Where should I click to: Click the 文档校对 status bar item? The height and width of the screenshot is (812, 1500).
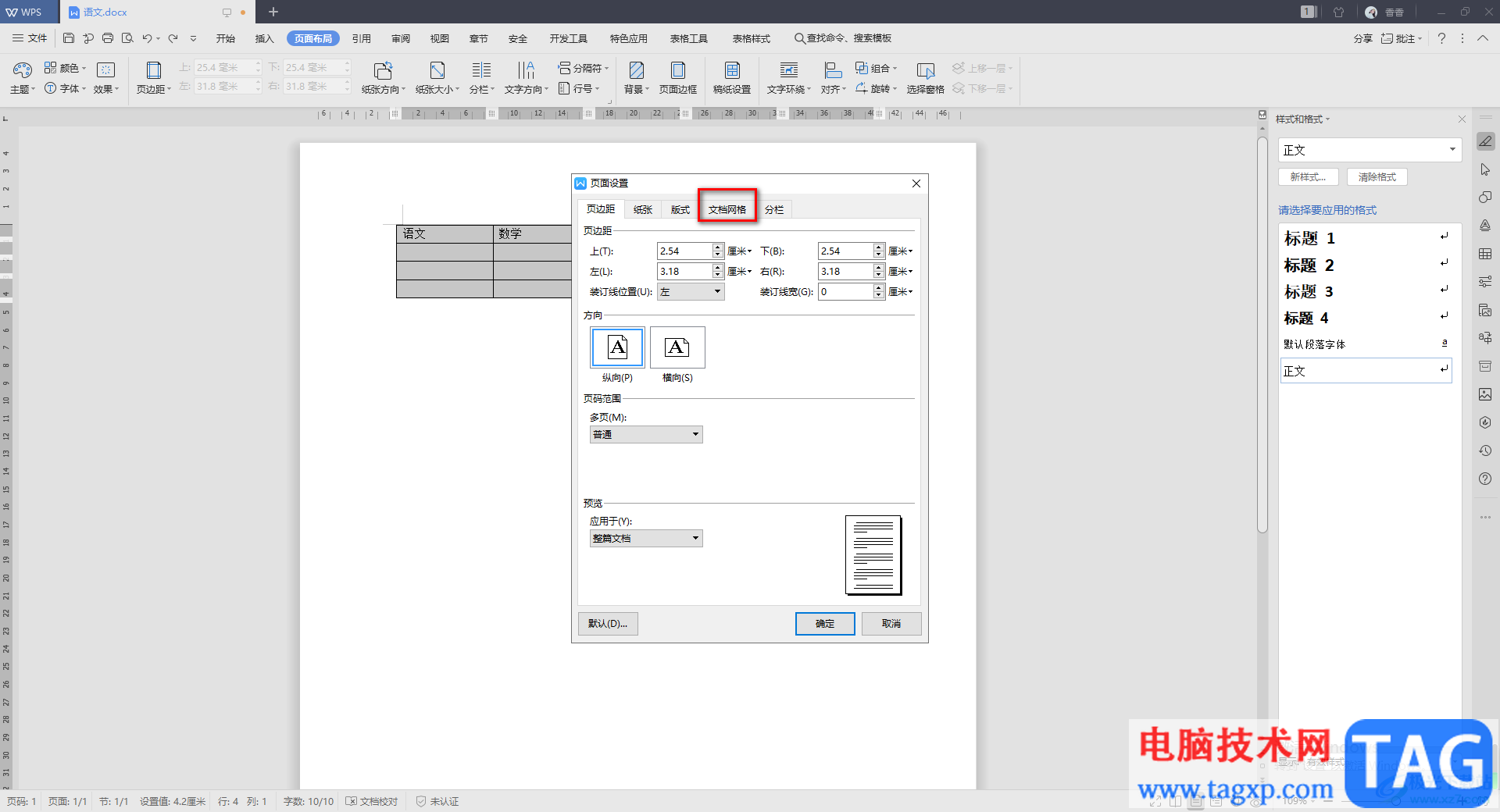click(x=372, y=801)
